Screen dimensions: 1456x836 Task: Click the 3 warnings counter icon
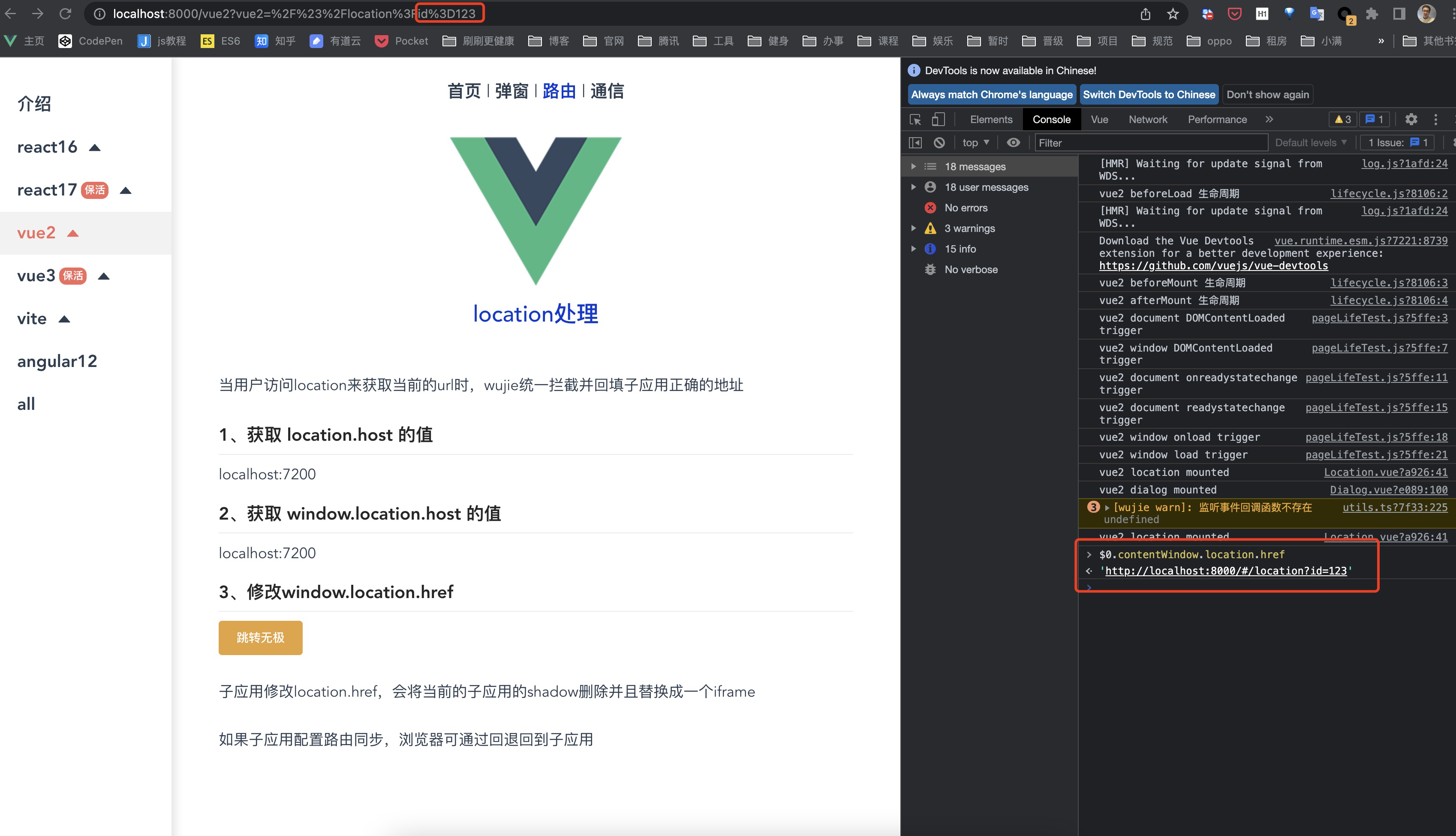[x=1343, y=120]
